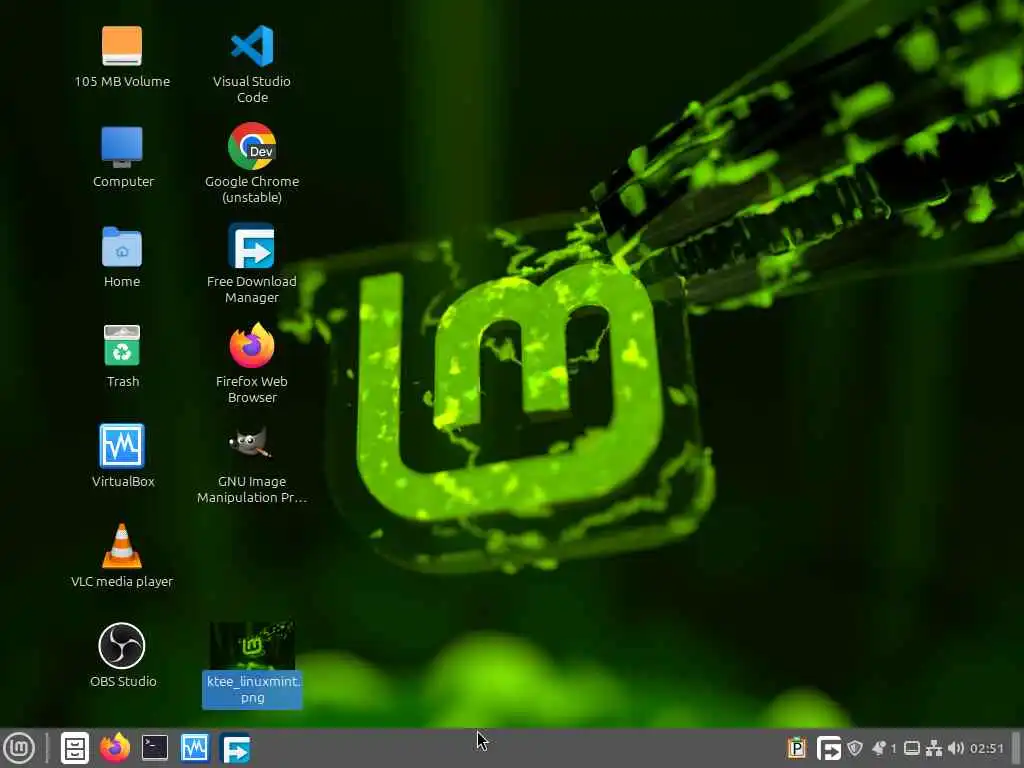Click the show desktop strip at panel end

pos(1016,748)
